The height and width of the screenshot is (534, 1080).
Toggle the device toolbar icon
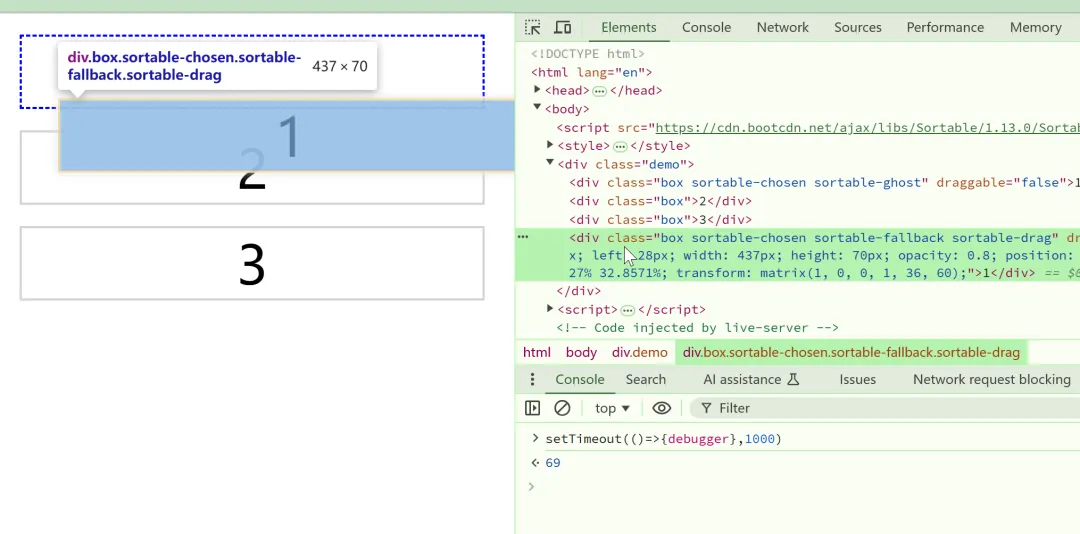563,28
